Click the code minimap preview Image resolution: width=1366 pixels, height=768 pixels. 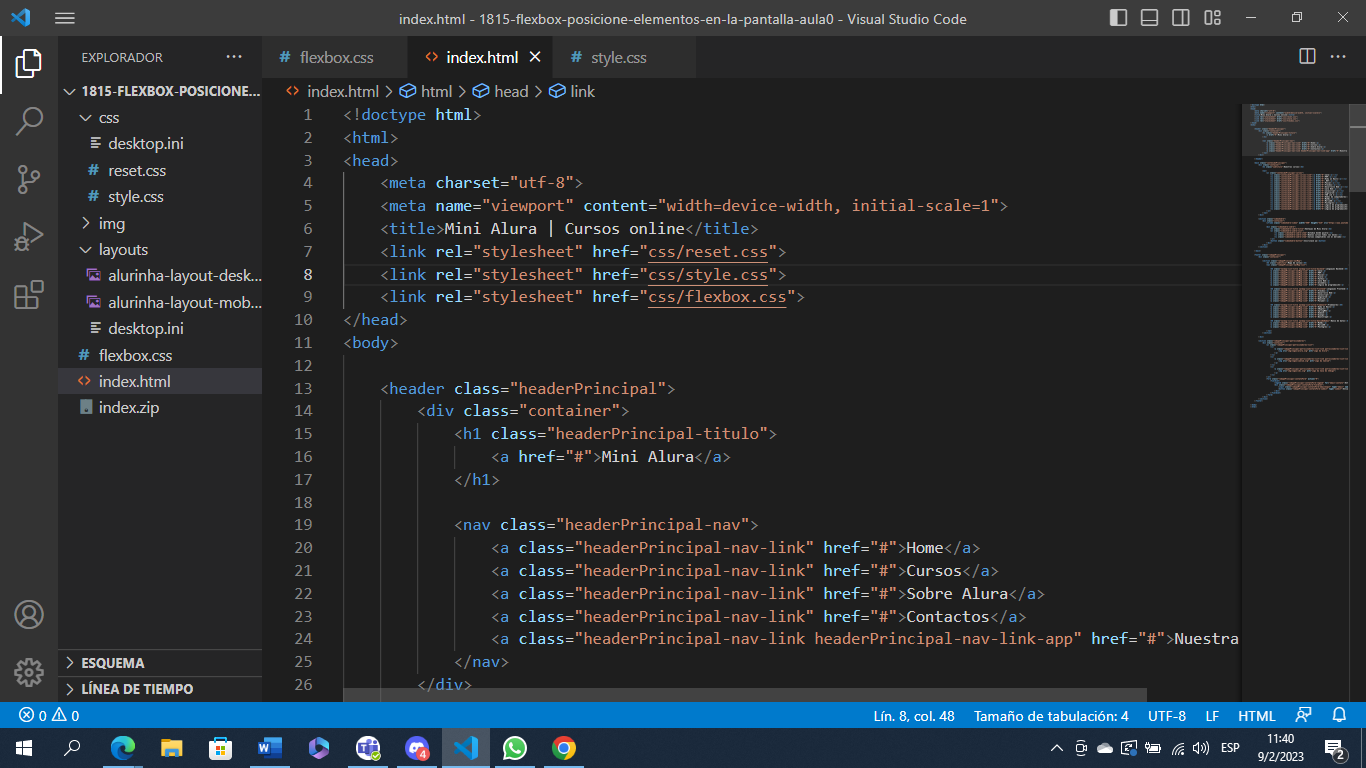coord(1296,255)
